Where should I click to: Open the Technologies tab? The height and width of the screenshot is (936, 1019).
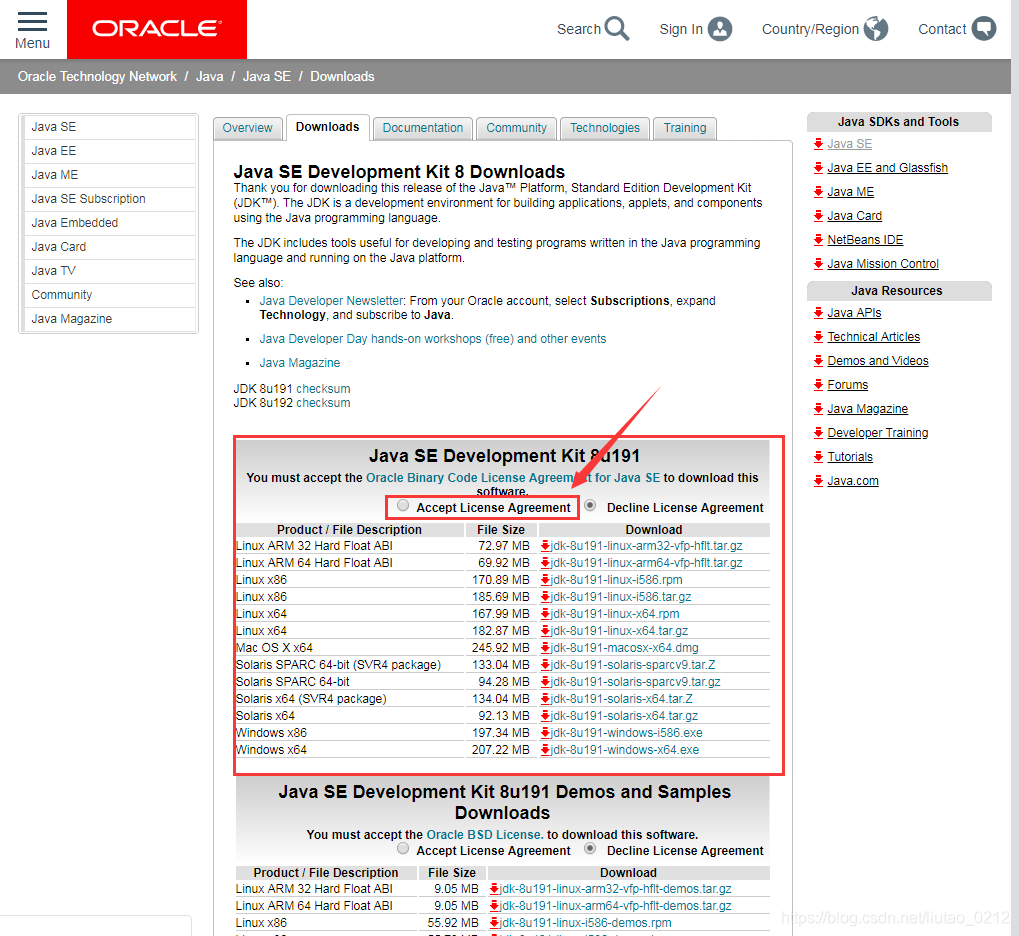605,128
